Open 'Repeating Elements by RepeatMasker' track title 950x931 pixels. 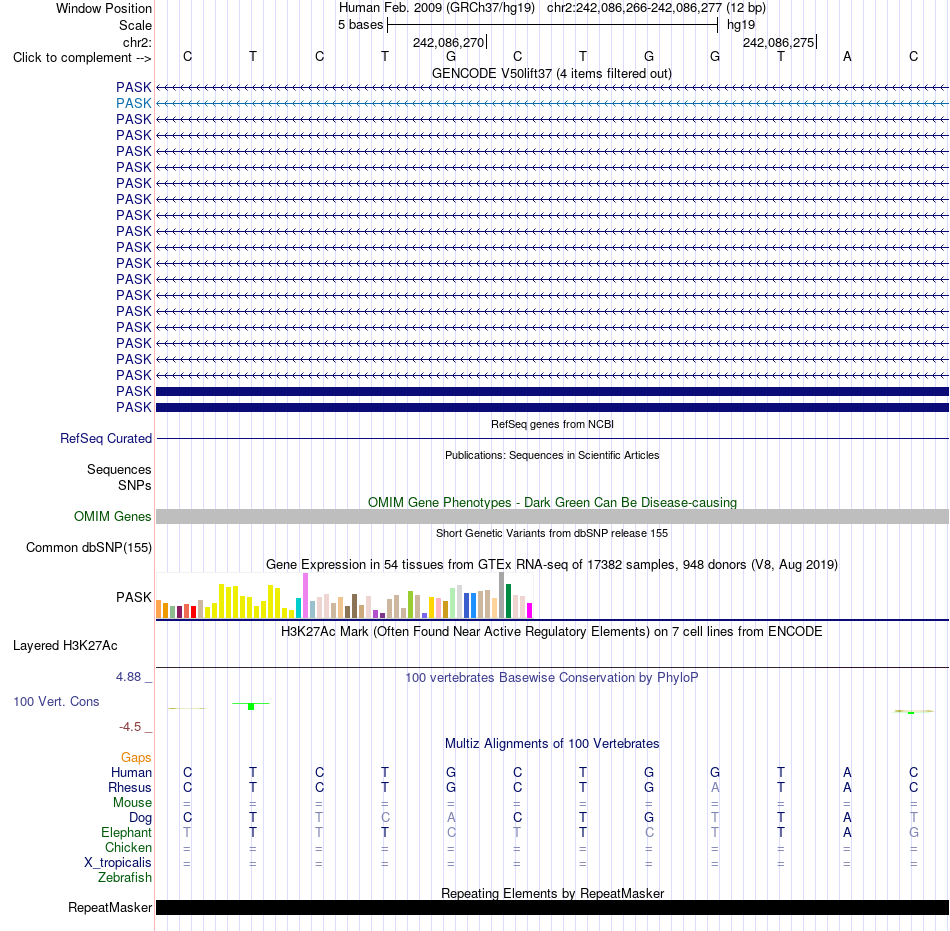[552, 893]
